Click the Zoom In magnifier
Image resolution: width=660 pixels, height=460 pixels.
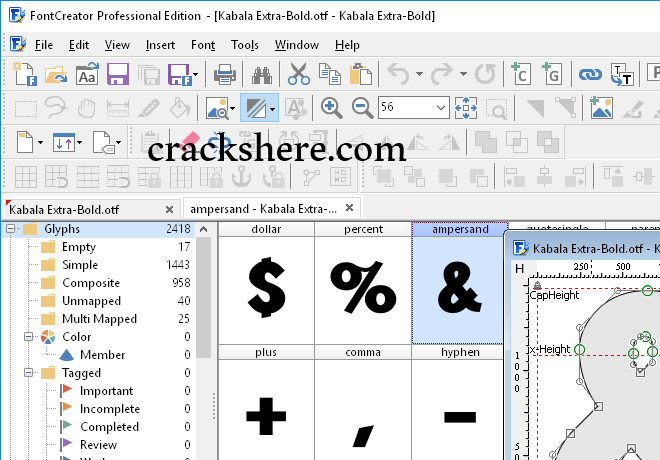(x=331, y=108)
